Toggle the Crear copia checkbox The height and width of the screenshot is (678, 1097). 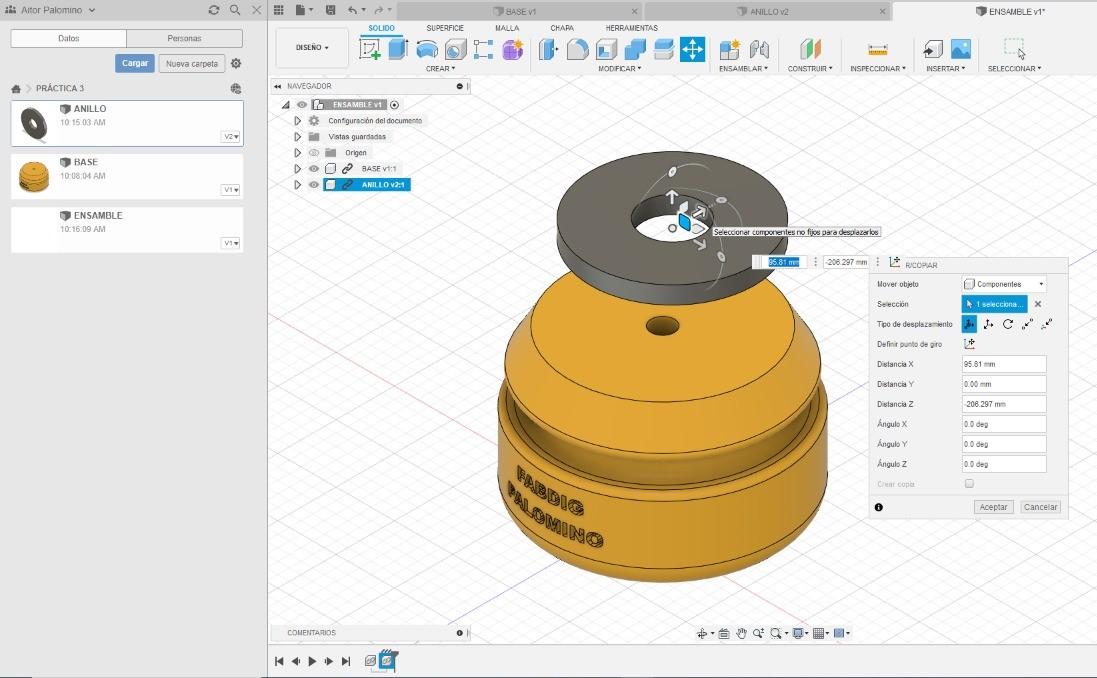(x=969, y=483)
